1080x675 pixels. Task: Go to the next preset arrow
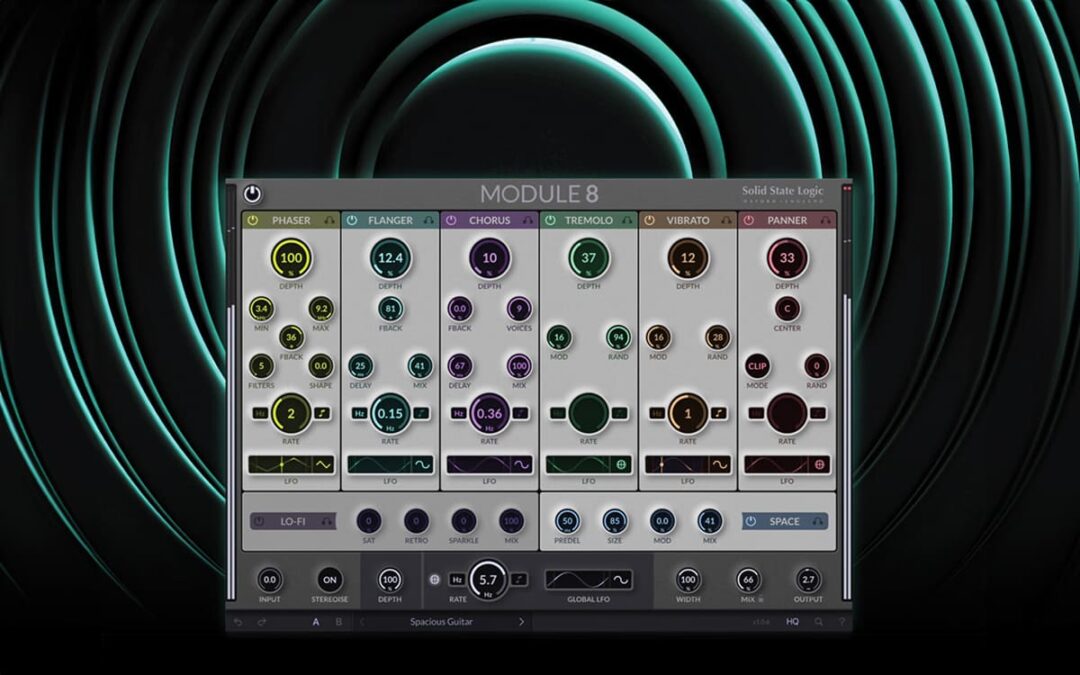coord(521,622)
